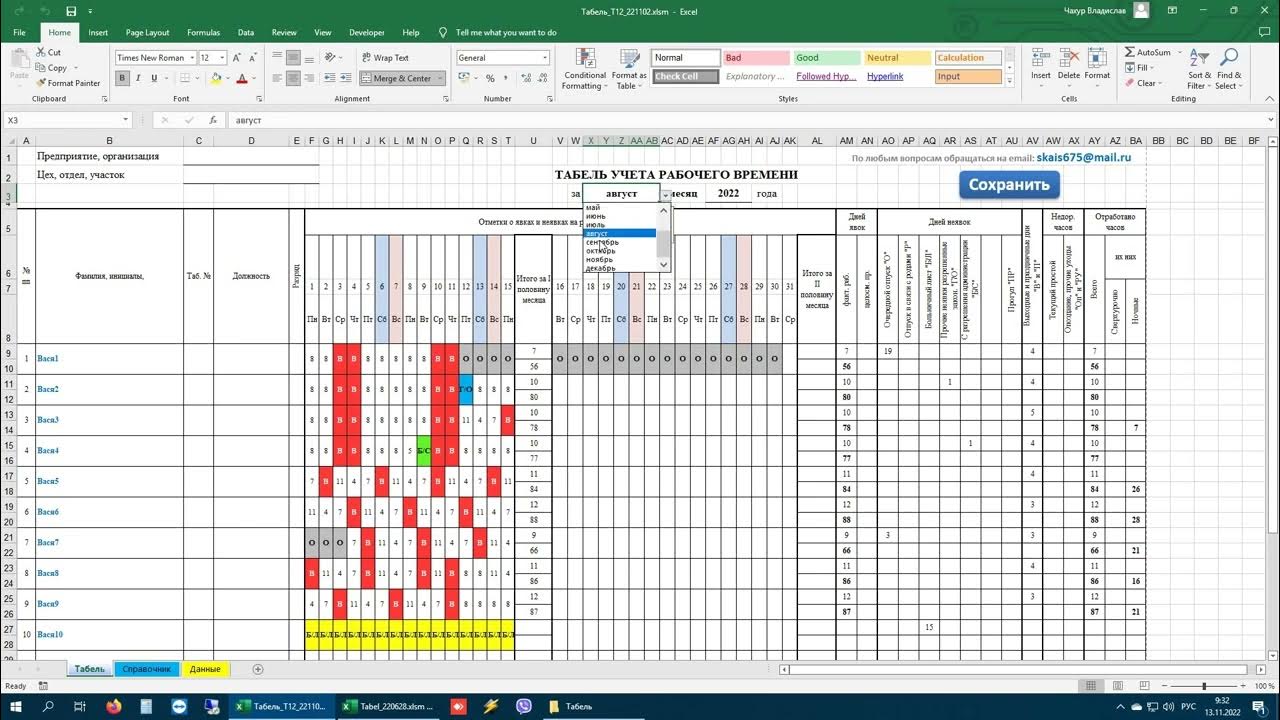This screenshot has width=1280, height=720.
Task: Toggle Merge & Center
Action: click(396, 78)
